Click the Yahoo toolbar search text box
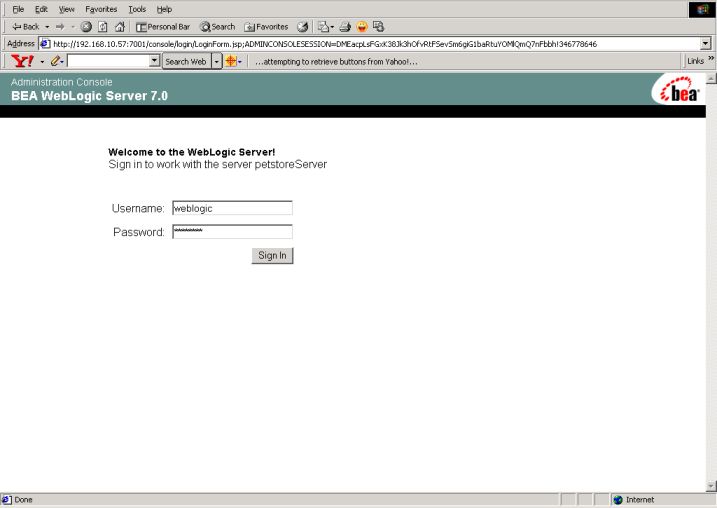This screenshot has width=717, height=508. (x=108, y=61)
